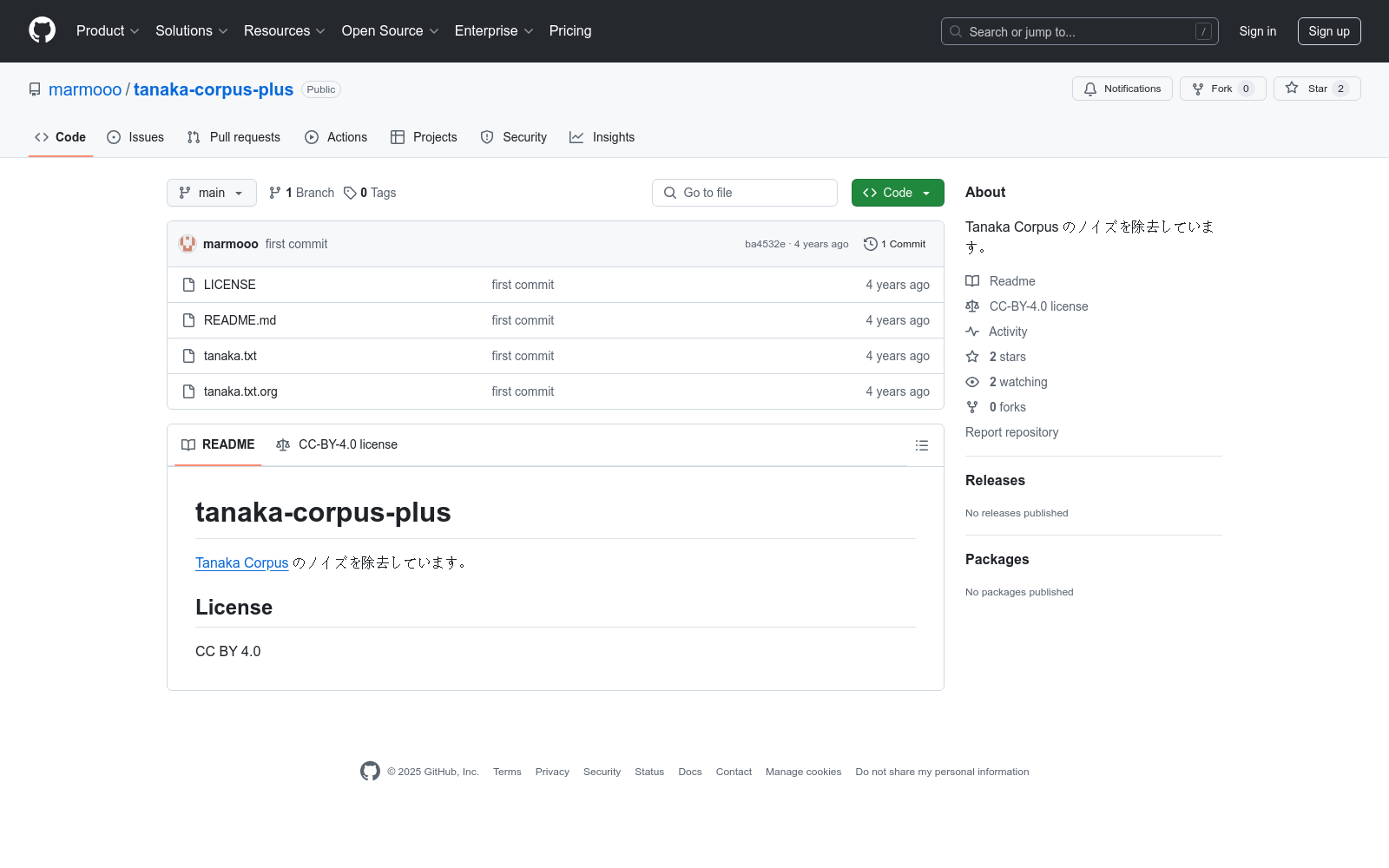The width and height of the screenshot is (1389, 868).
Task: Open the Tanaka Corpus link in the README
Action: (242, 562)
